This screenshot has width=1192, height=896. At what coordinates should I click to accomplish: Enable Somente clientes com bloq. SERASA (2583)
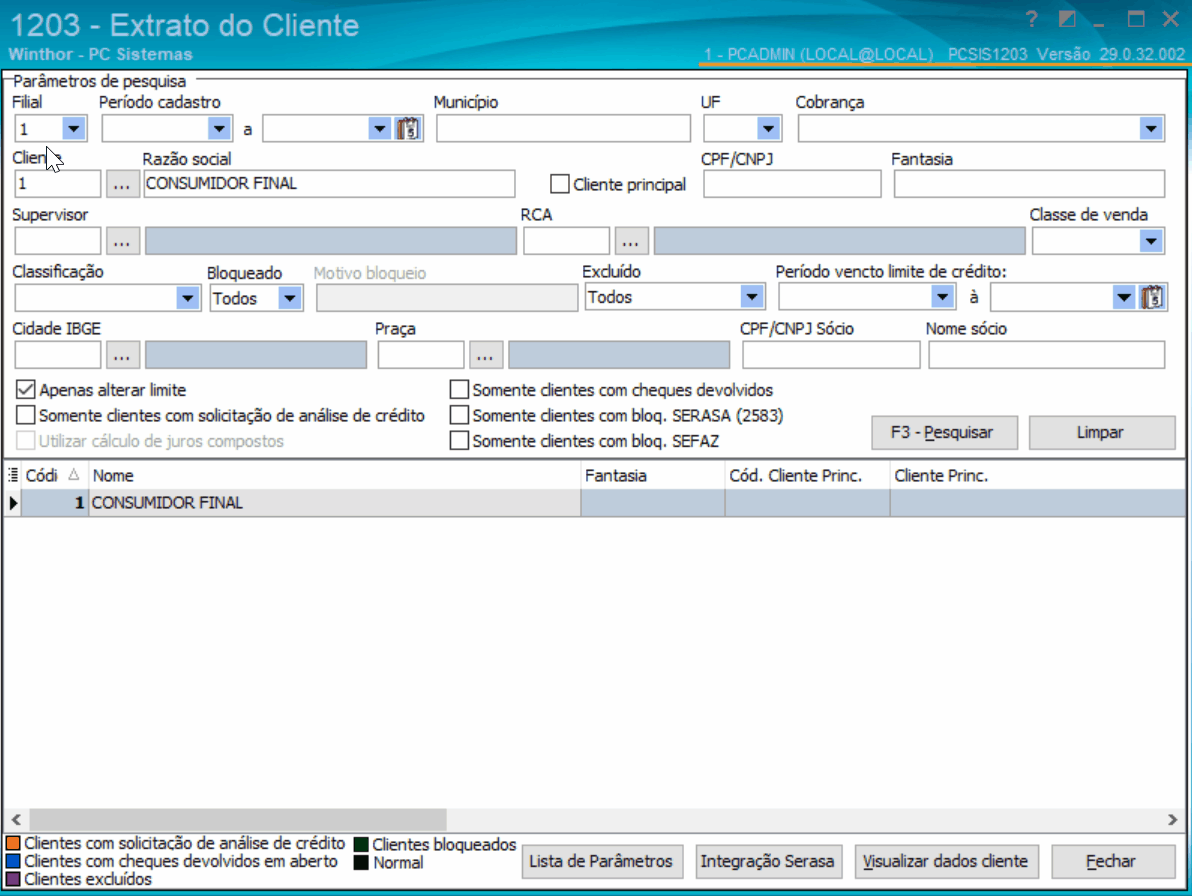[x=459, y=415]
